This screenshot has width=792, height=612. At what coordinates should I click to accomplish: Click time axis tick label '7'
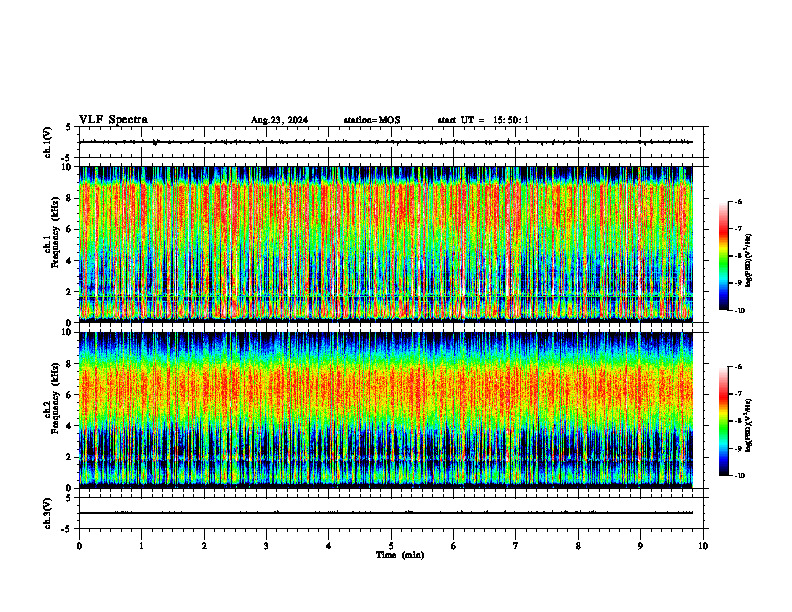(x=516, y=546)
